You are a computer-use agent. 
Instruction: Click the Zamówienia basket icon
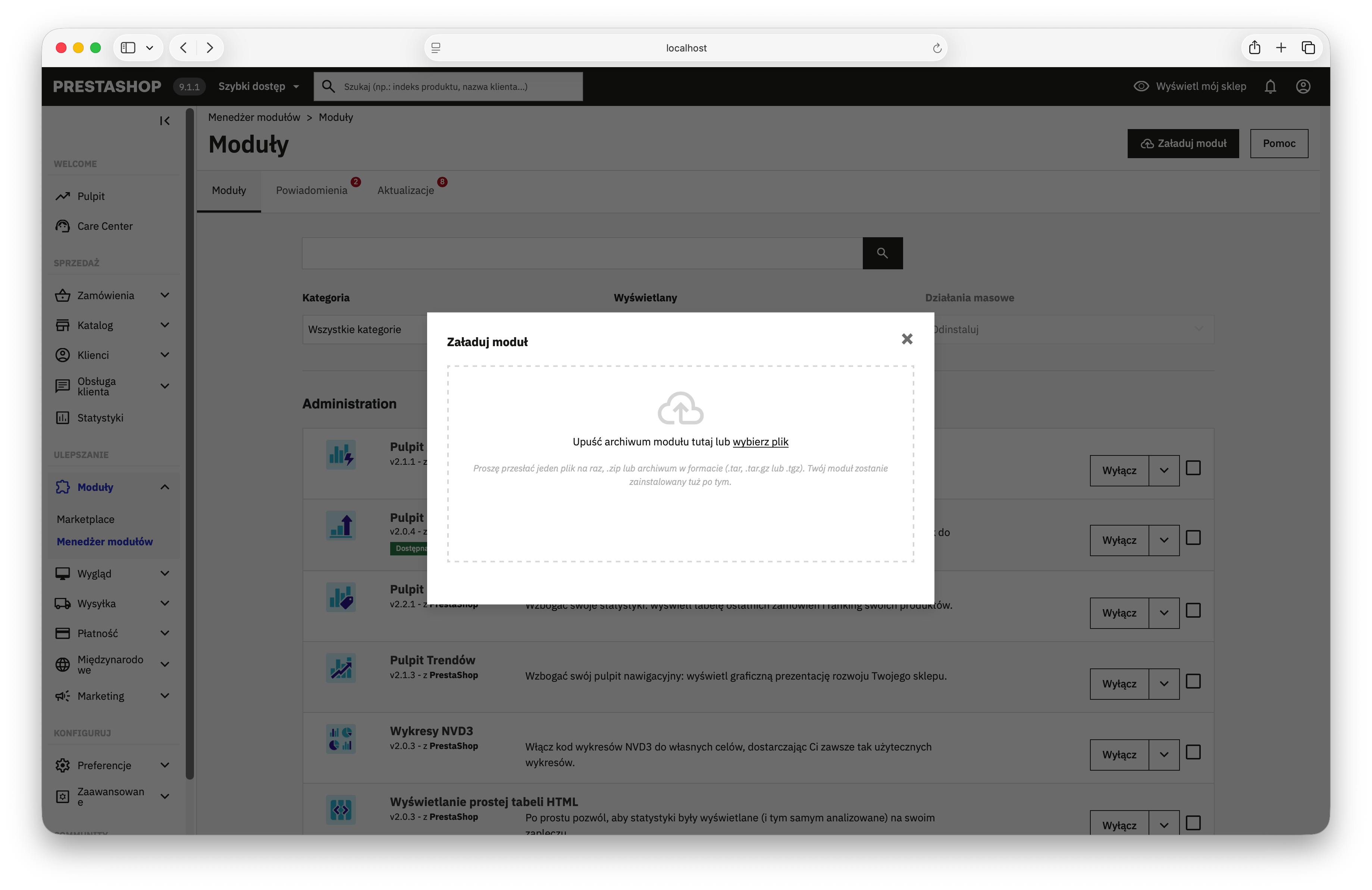tap(63, 295)
